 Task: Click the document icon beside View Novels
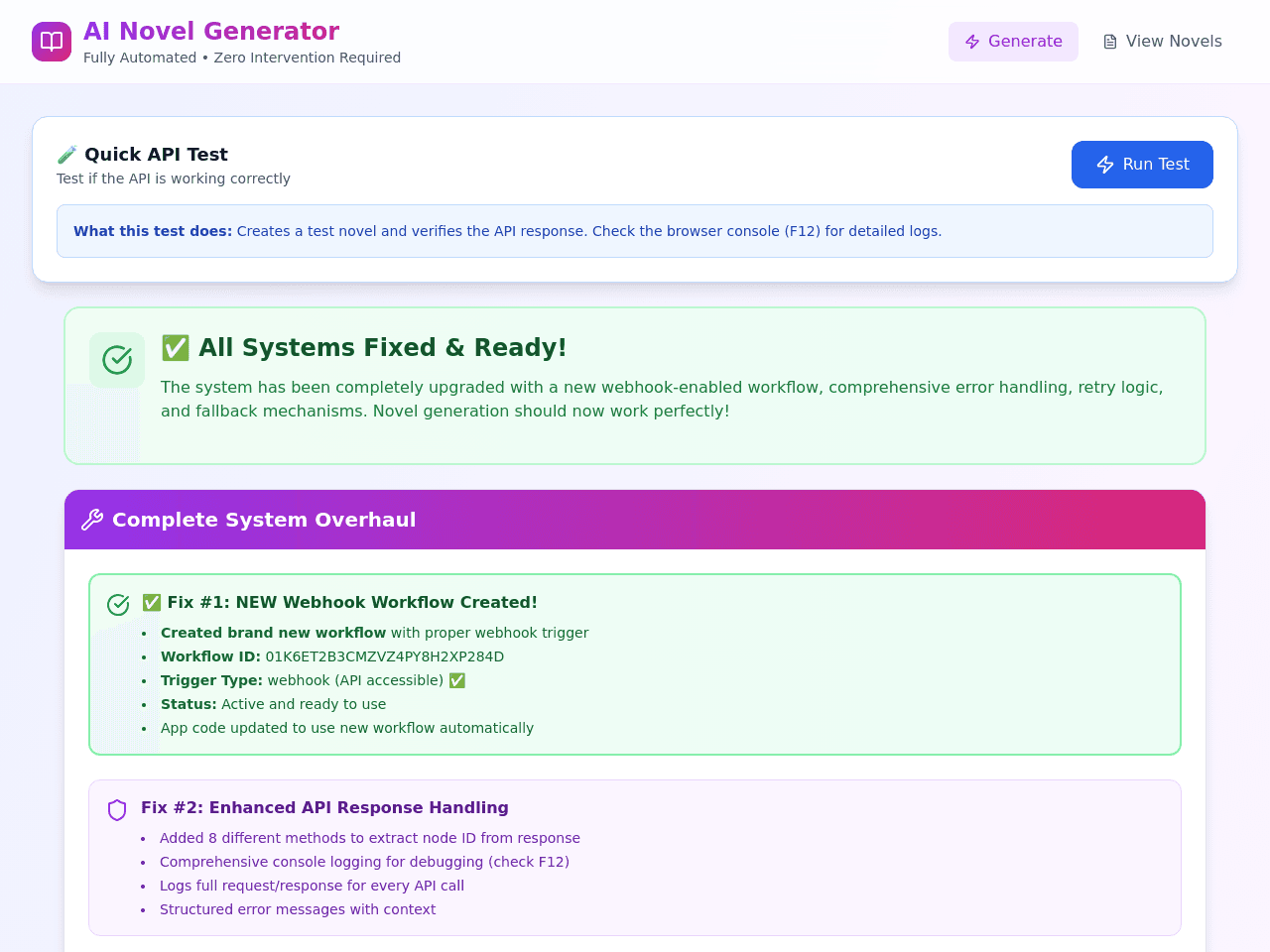(1110, 42)
